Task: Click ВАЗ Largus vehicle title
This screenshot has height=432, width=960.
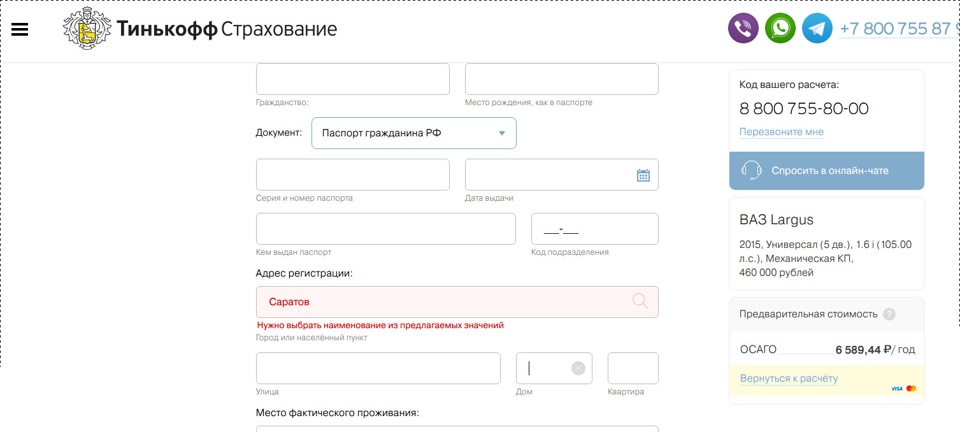Action: [776, 220]
